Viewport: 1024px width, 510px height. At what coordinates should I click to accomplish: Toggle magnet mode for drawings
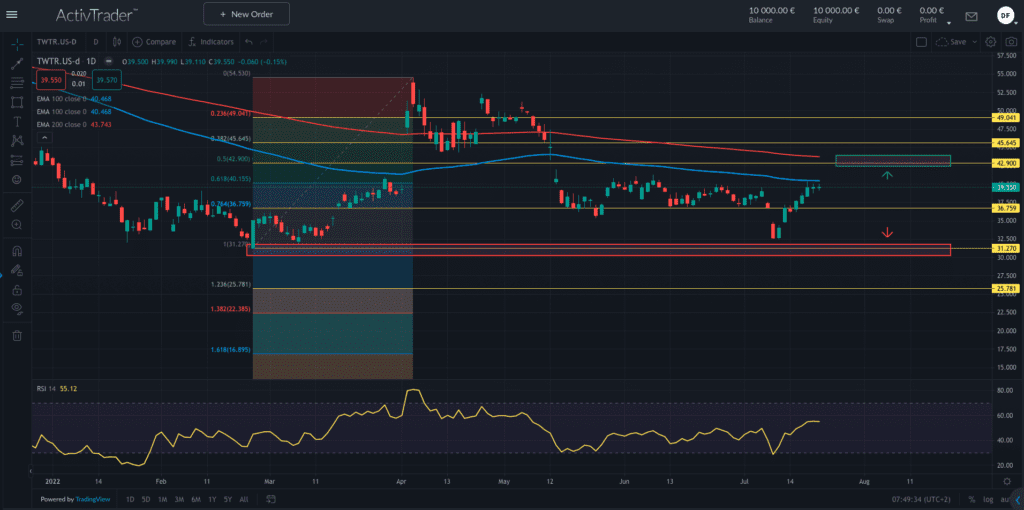(16, 251)
